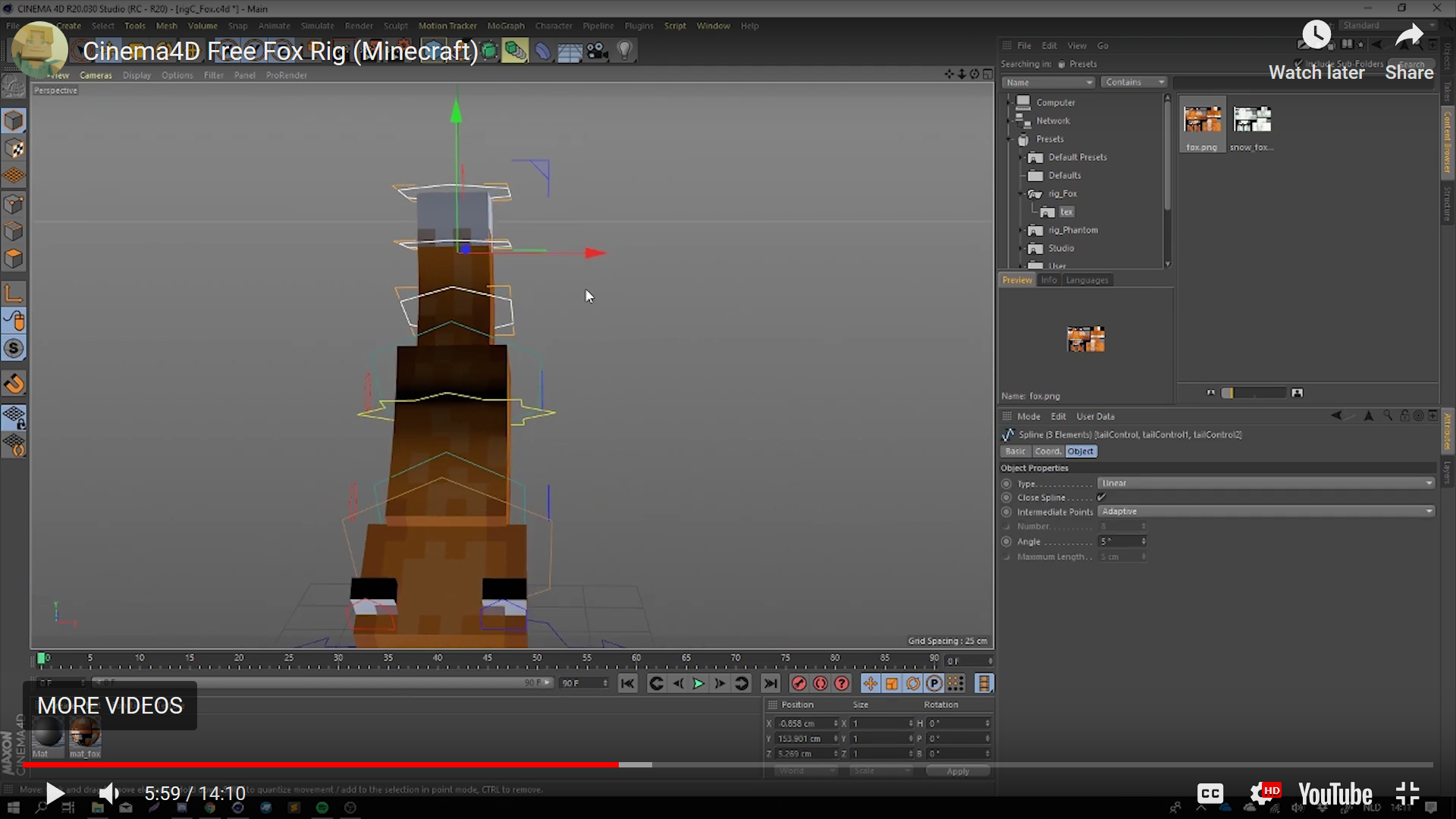Click step to previous frame icon
The image size is (1456, 819).
tap(678, 683)
